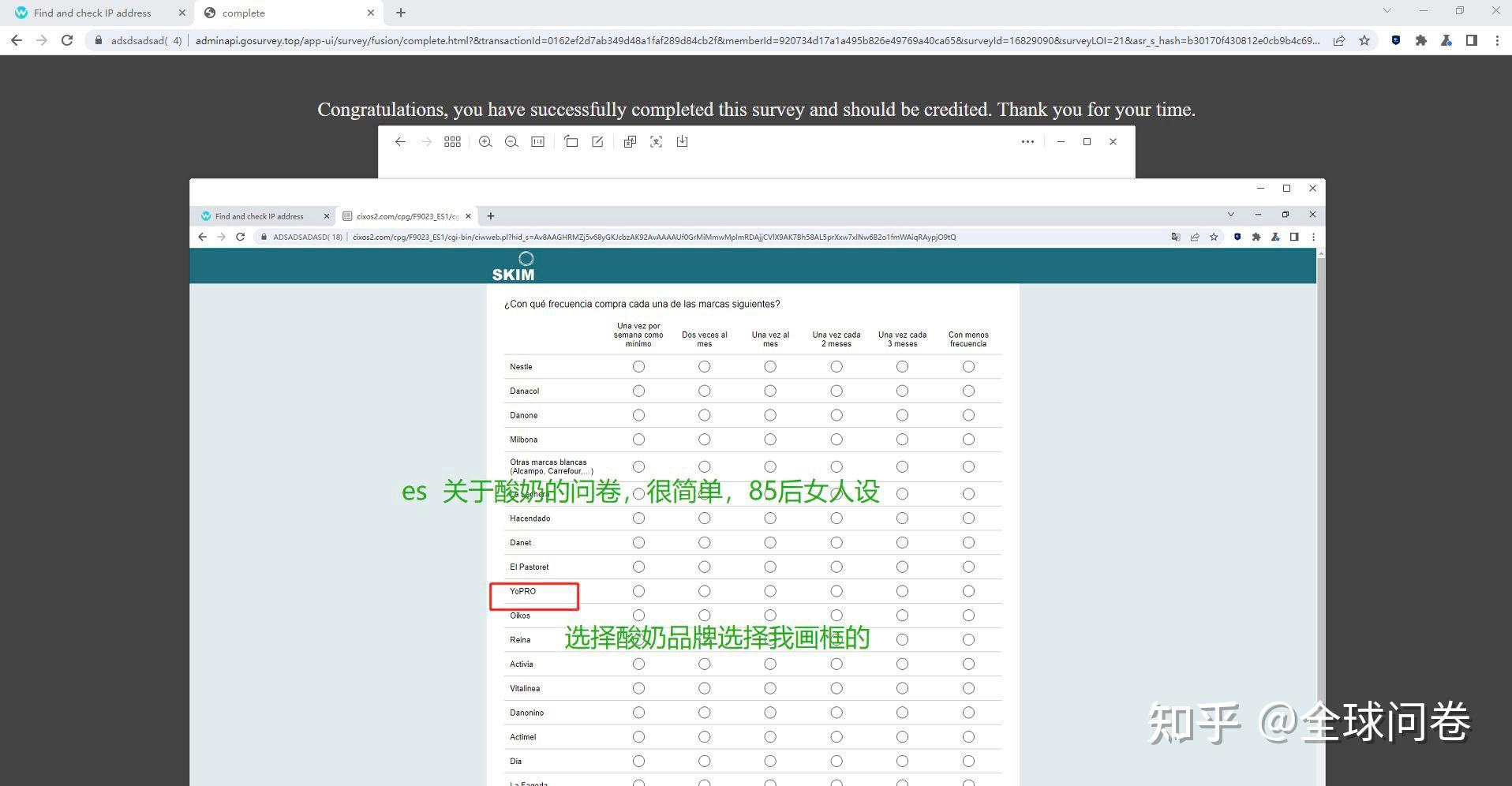Open the extensions puzzle icon in outer browser
The width and height of the screenshot is (1512, 786).
(x=1421, y=40)
